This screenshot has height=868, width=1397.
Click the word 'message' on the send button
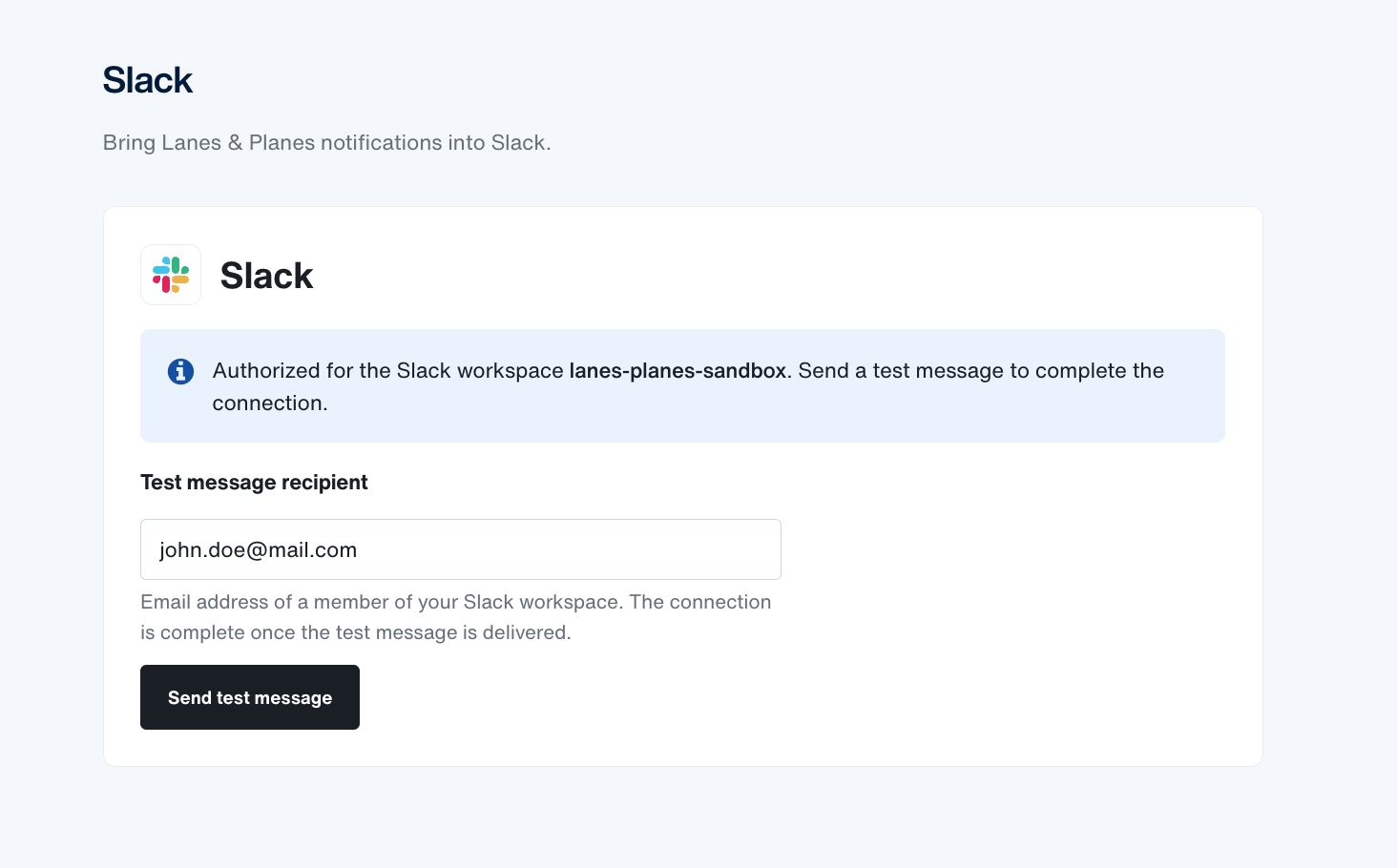pos(293,698)
